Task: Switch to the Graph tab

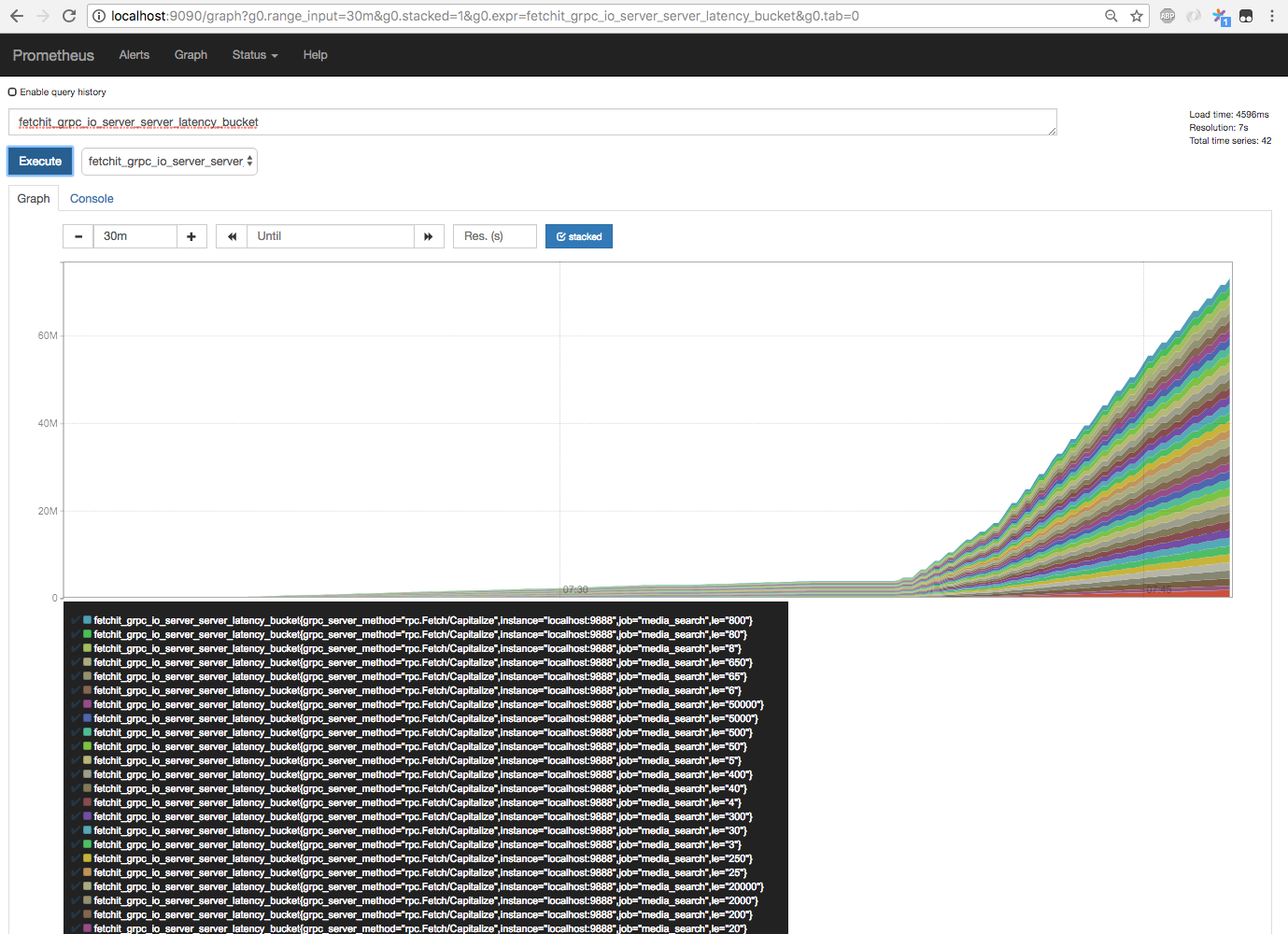Action: 34,199
